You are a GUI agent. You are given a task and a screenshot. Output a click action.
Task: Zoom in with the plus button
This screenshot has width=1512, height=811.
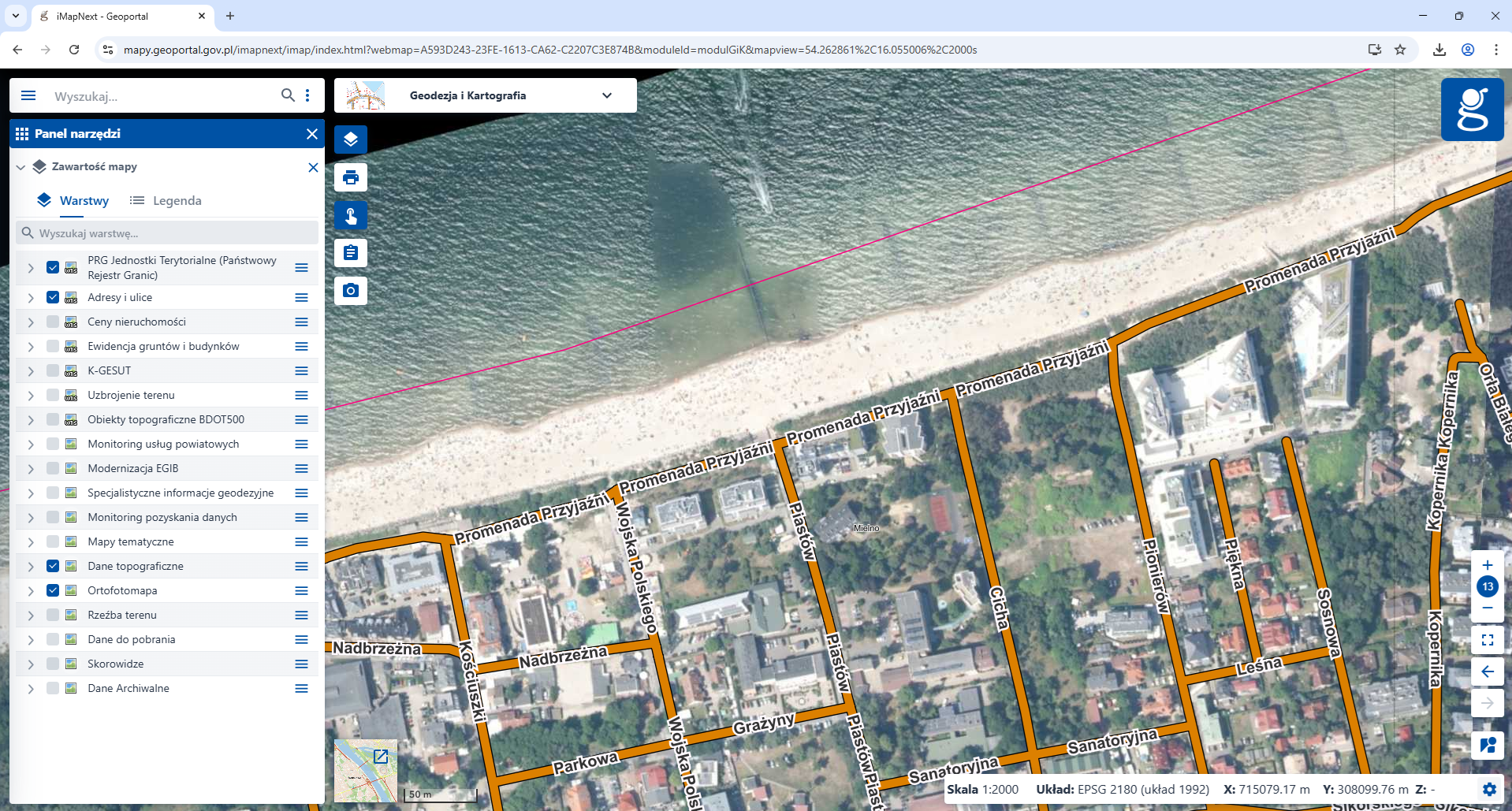click(1487, 565)
